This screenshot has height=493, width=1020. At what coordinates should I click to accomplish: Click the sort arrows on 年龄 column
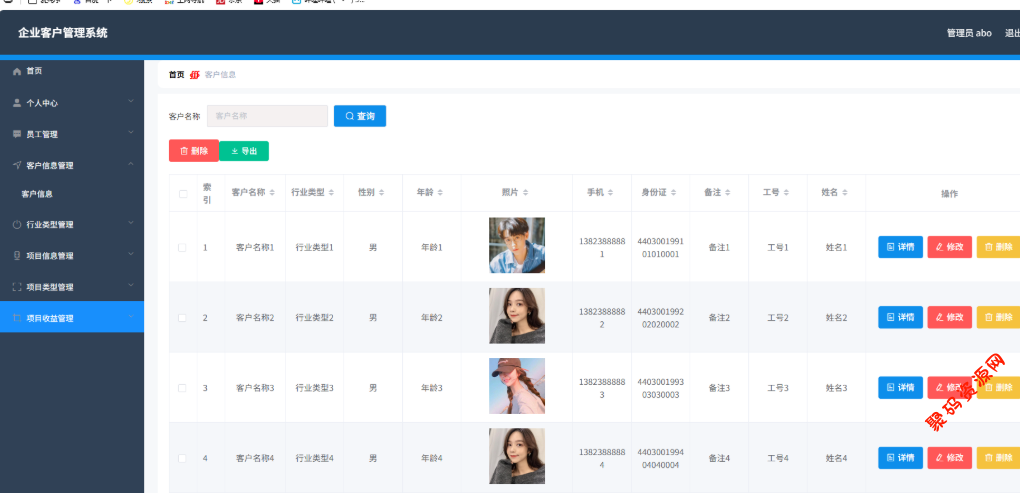[440, 192]
